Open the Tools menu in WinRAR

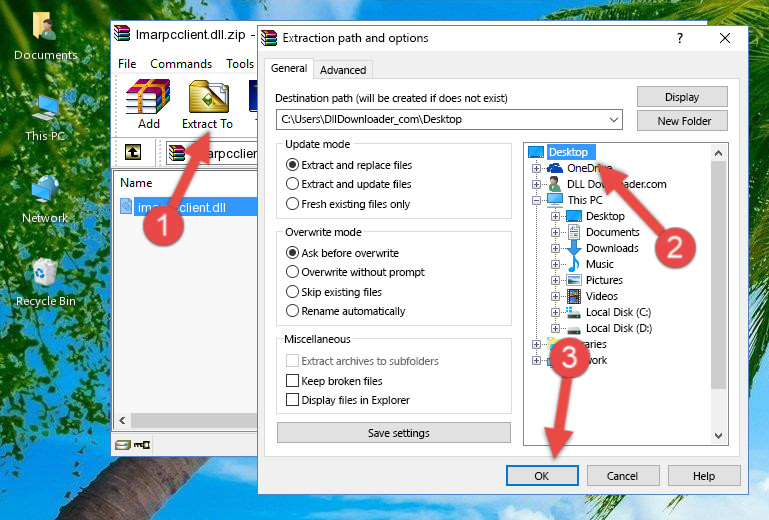tap(240, 64)
